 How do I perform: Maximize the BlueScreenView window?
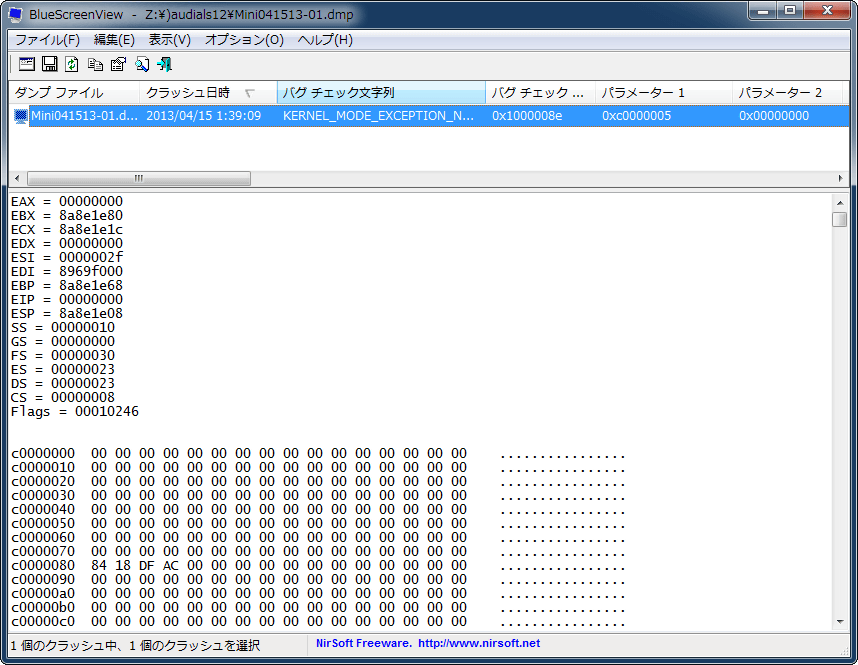click(x=790, y=10)
